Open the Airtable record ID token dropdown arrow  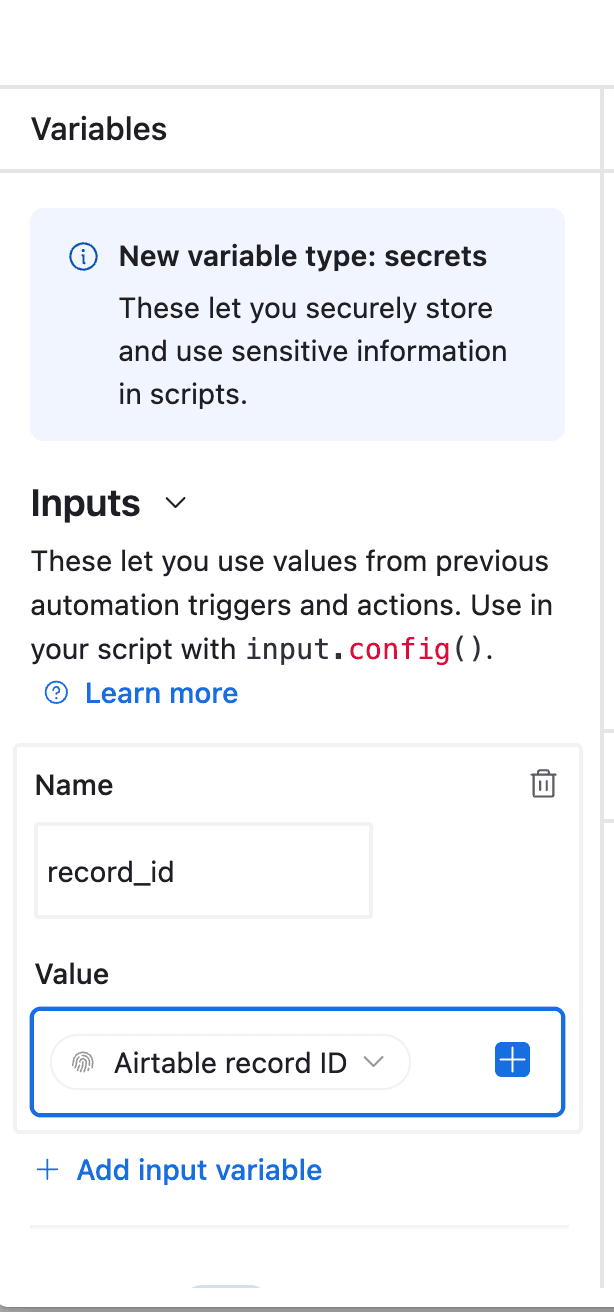[x=374, y=1062]
